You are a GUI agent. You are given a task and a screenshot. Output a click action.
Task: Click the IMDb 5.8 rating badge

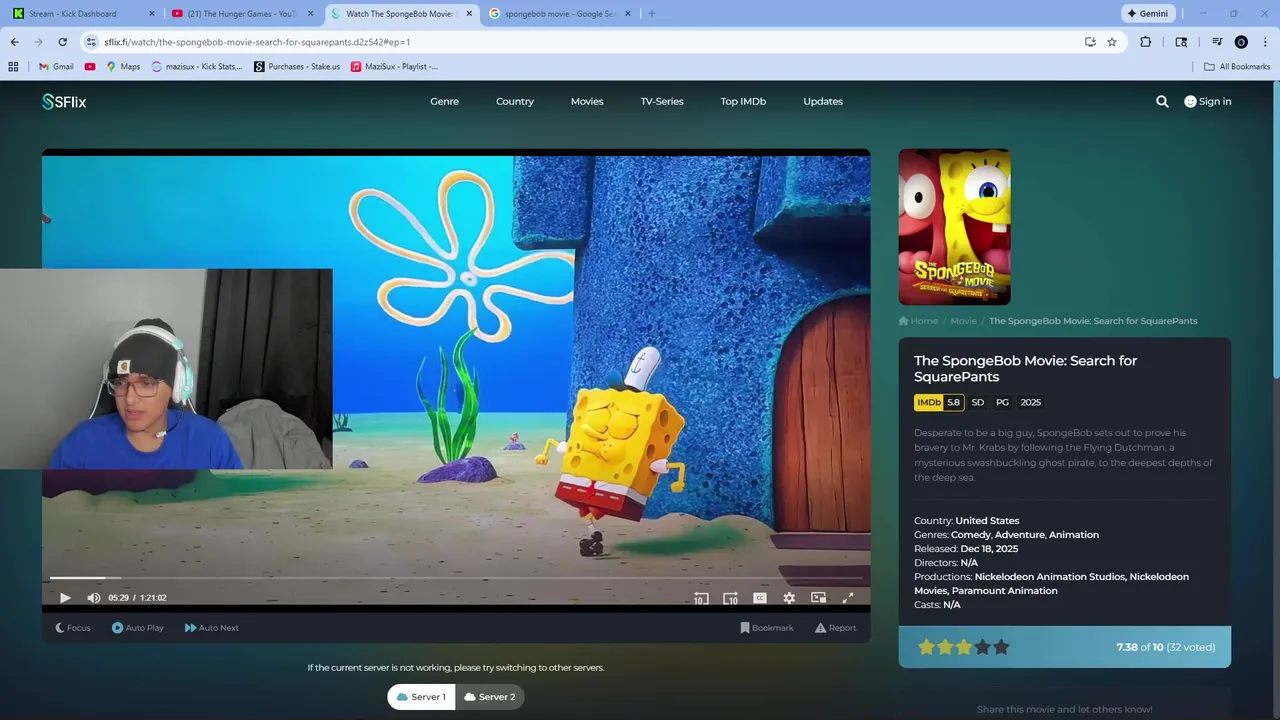[939, 402]
